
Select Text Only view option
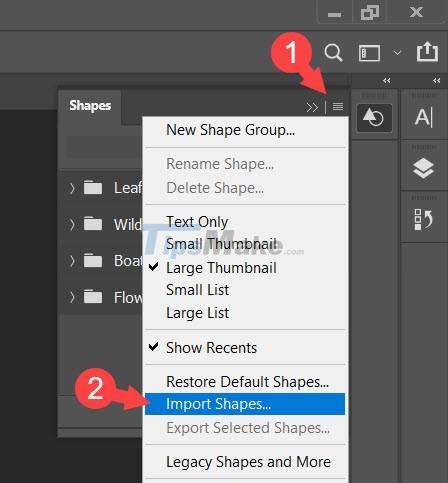(x=245, y=222)
